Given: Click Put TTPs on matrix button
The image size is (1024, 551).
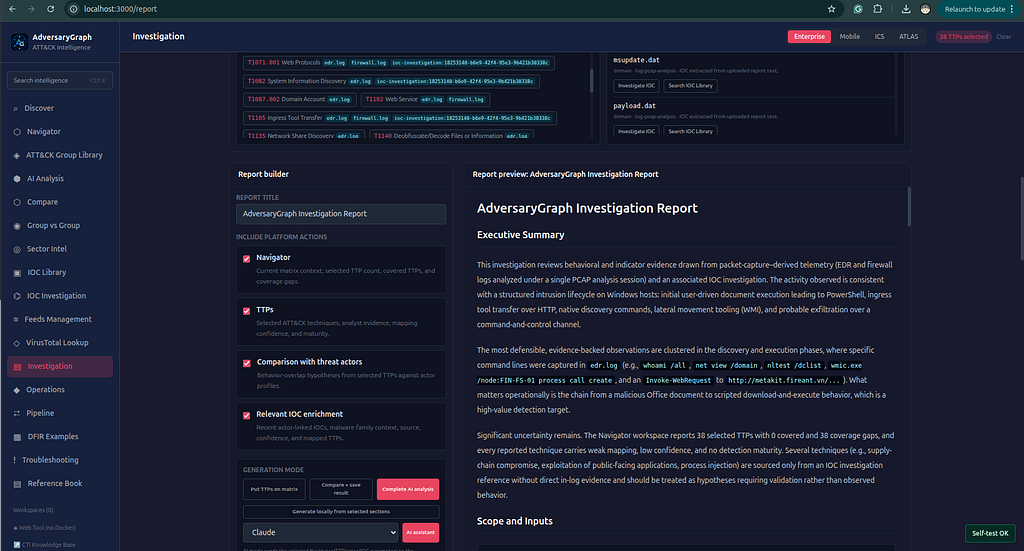Looking at the screenshot, I should (274, 489).
